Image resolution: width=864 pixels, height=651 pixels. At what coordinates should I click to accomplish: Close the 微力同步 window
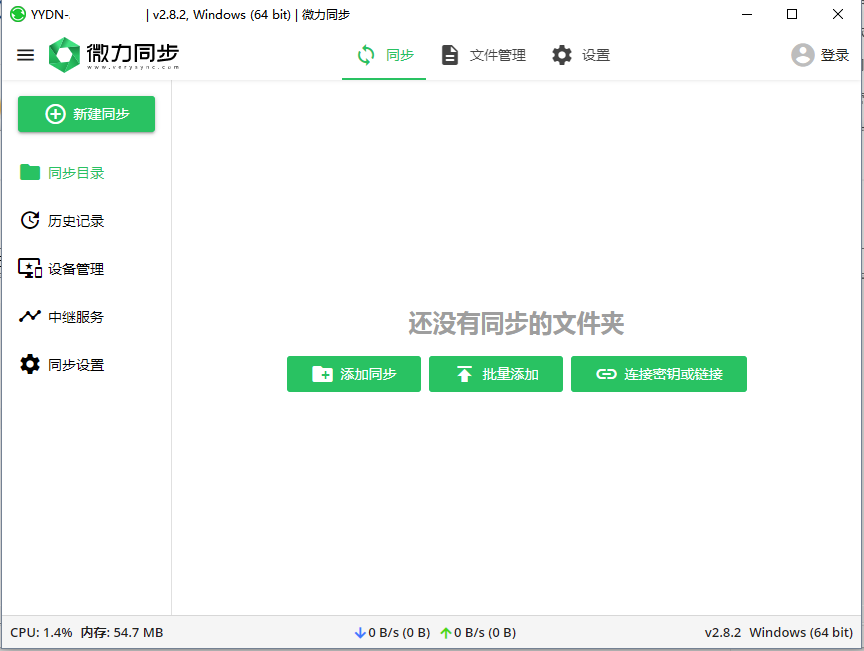click(x=838, y=14)
